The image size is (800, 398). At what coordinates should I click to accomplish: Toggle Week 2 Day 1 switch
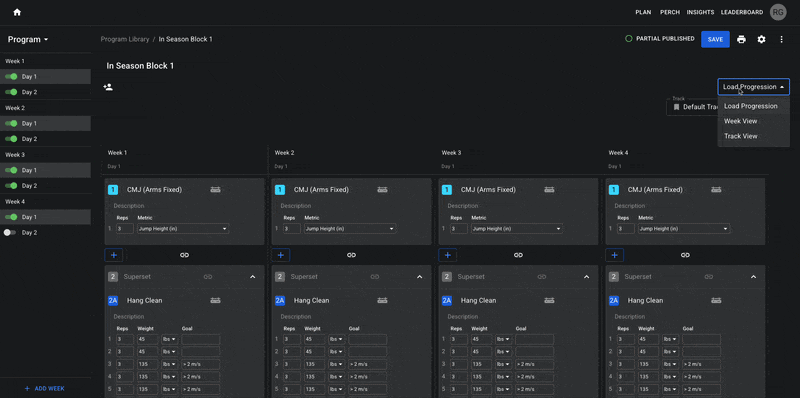11,123
